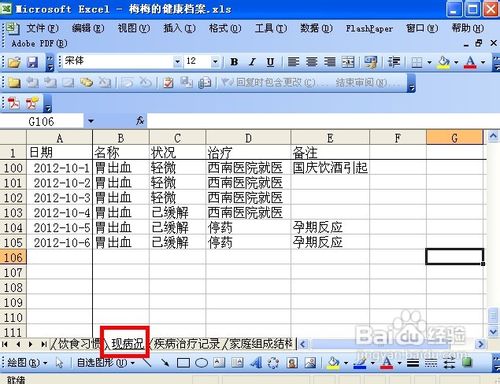The height and width of the screenshot is (384, 500).
Task: Click the Select Objects arrow pointer
Action: (x=59, y=363)
